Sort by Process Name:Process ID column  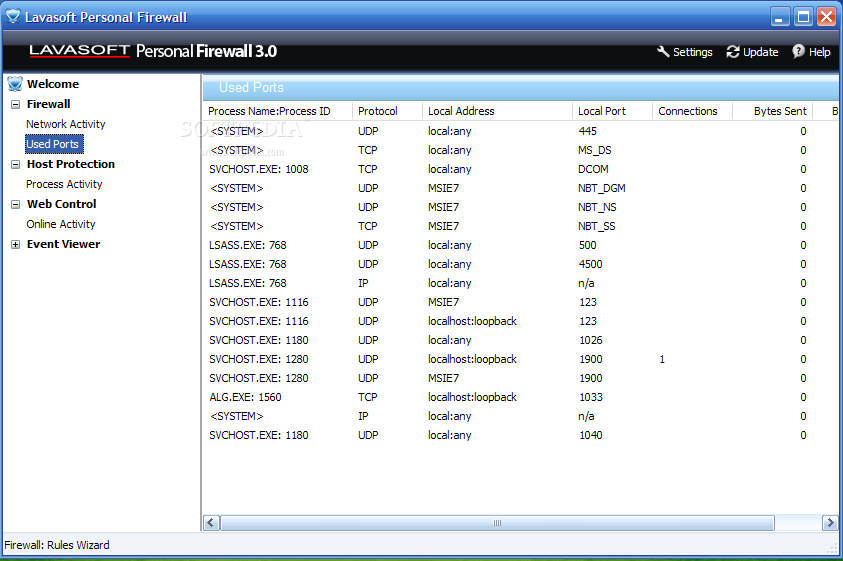point(277,111)
